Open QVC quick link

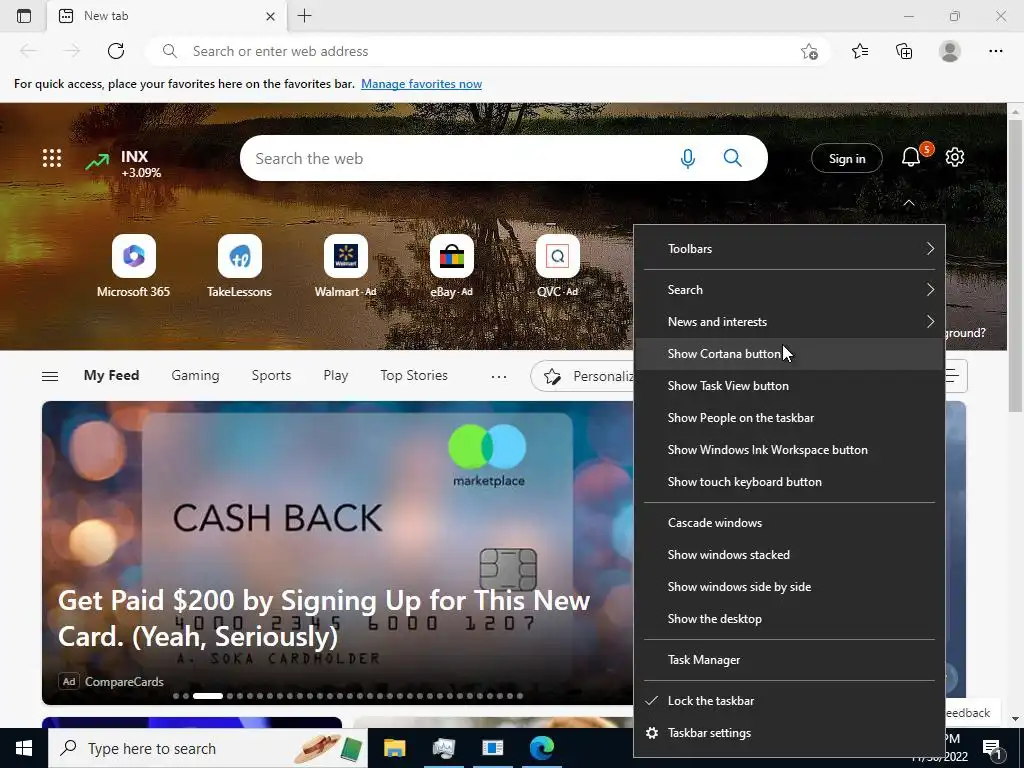[x=557, y=266]
